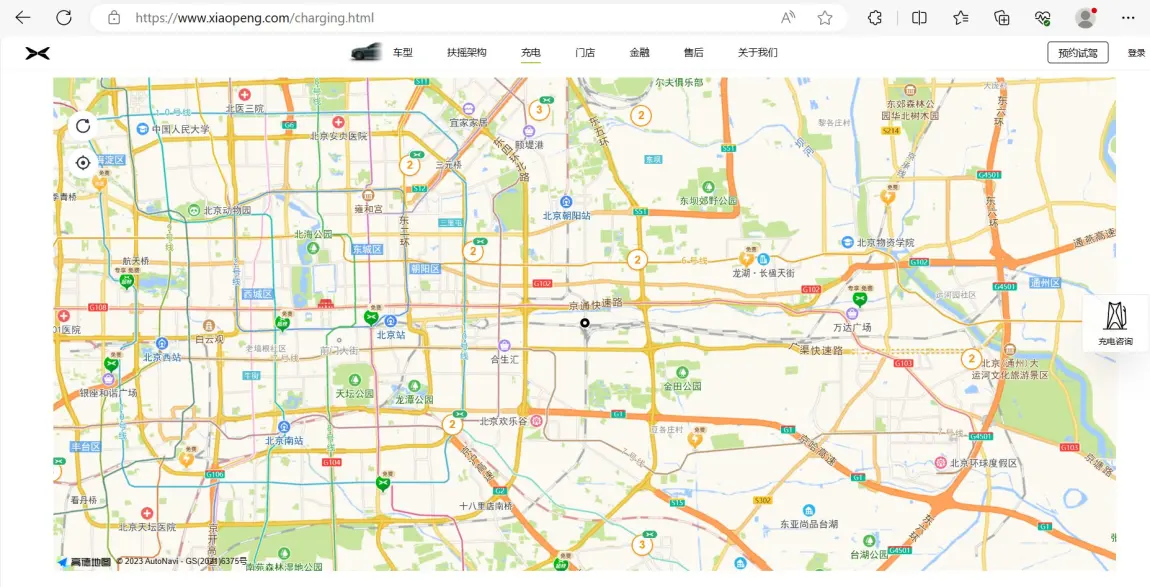Click the 预约试驾 button
The image size is (1150, 587).
(1077, 53)
